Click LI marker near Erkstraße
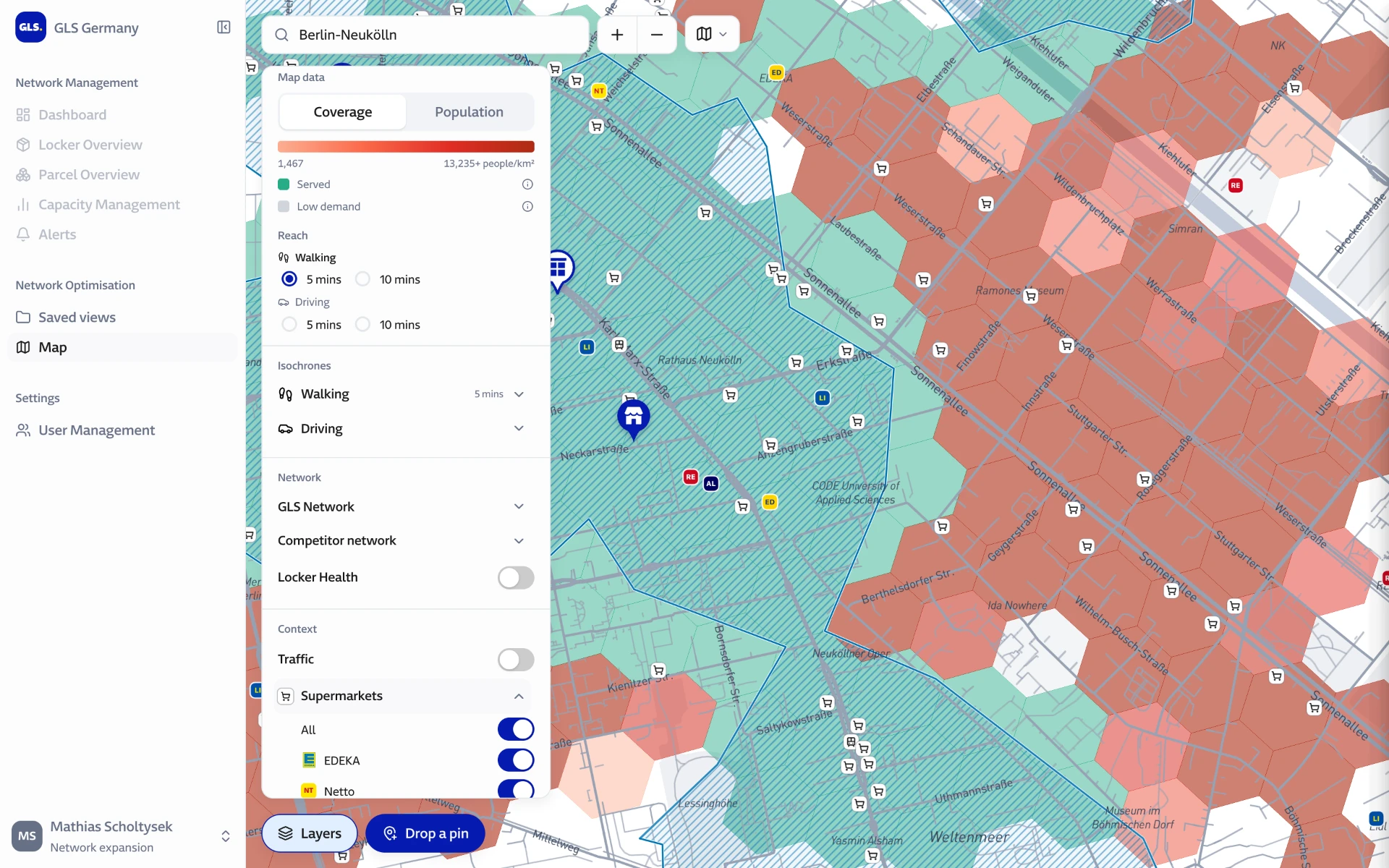 (823, 398)
